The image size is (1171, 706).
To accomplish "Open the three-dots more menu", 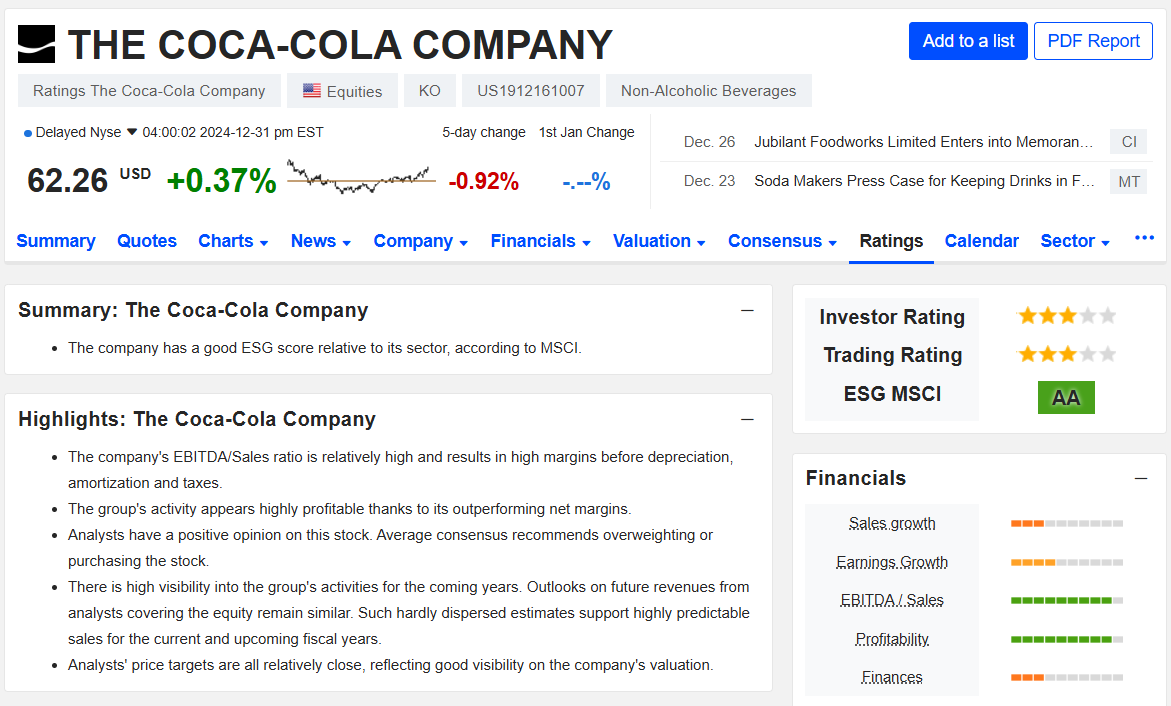I will click(1144, 238).
